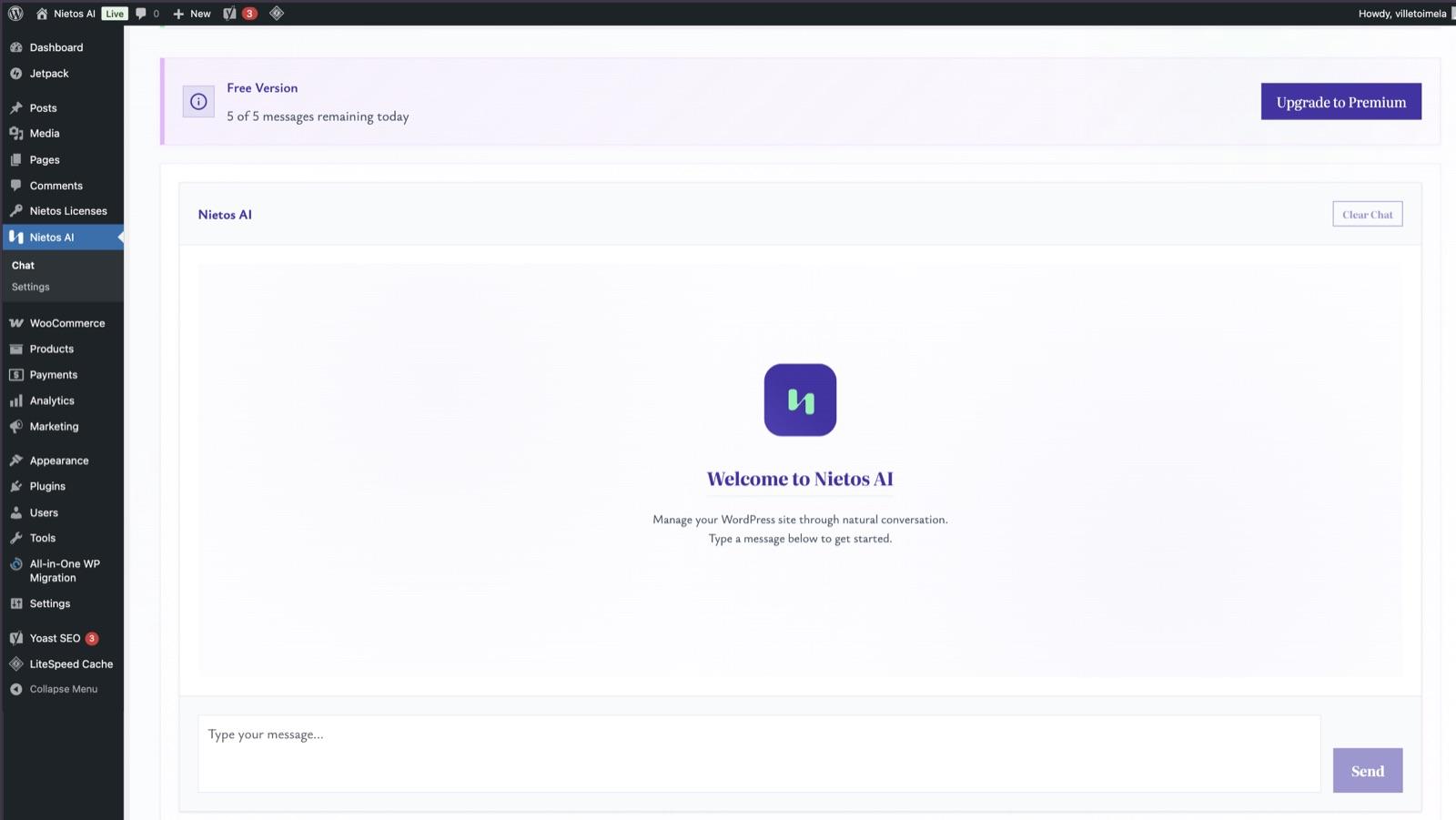Click the Products icon in sidebar
Image resolution: width=1456 pixels, height=820 pixels.
click(x=15, y=349)
